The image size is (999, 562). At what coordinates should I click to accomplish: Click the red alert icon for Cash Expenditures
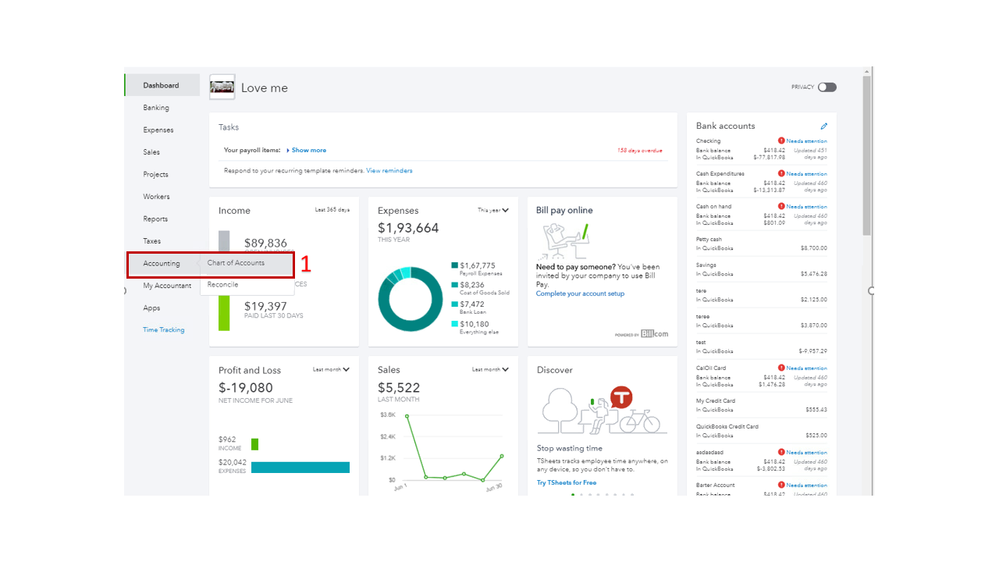(x=781, y=173)
